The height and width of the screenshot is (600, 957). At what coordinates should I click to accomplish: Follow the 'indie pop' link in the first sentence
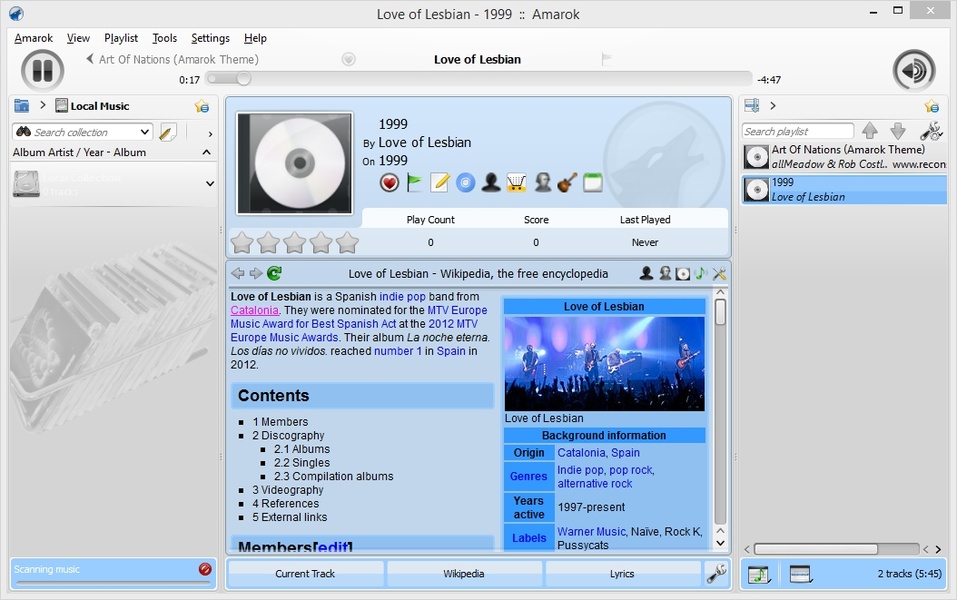pyautogui.click(x=402, y=297)
